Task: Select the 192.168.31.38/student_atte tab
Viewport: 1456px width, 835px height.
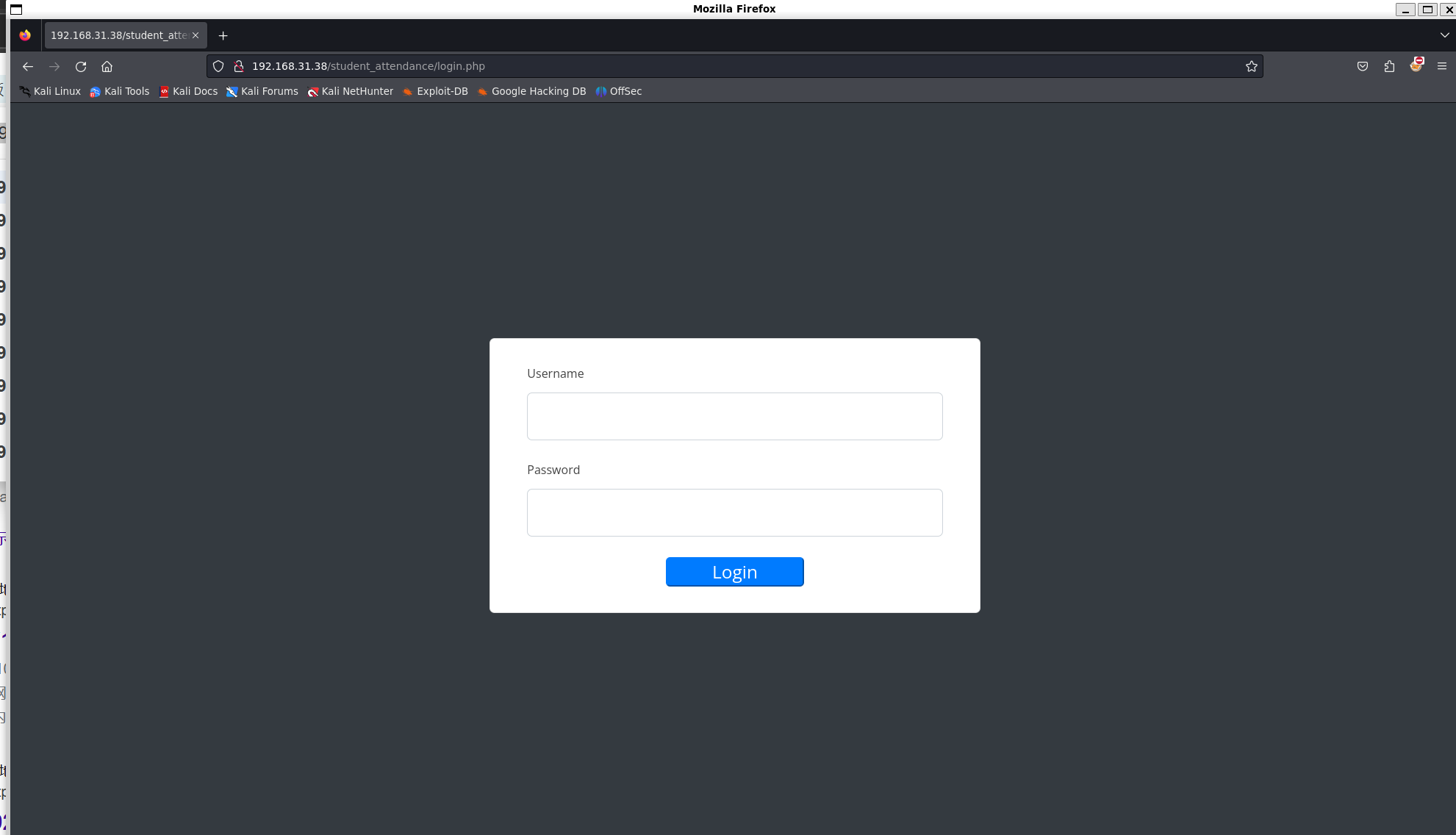Action: [x=118, y=35]
